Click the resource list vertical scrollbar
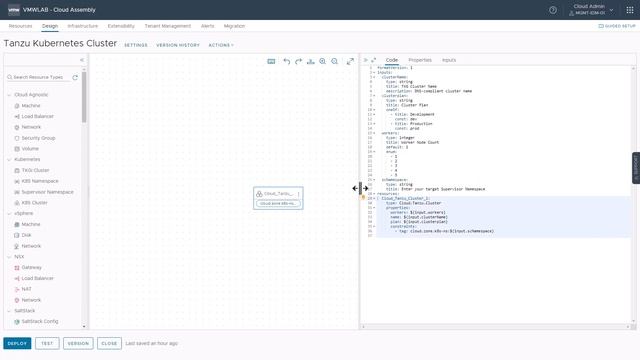Screen dimensions: 640x360 click(x=84, y=96)
